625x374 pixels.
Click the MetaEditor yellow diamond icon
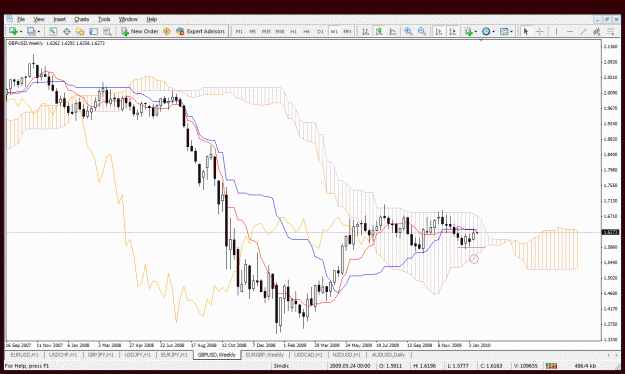coord(167,31)
